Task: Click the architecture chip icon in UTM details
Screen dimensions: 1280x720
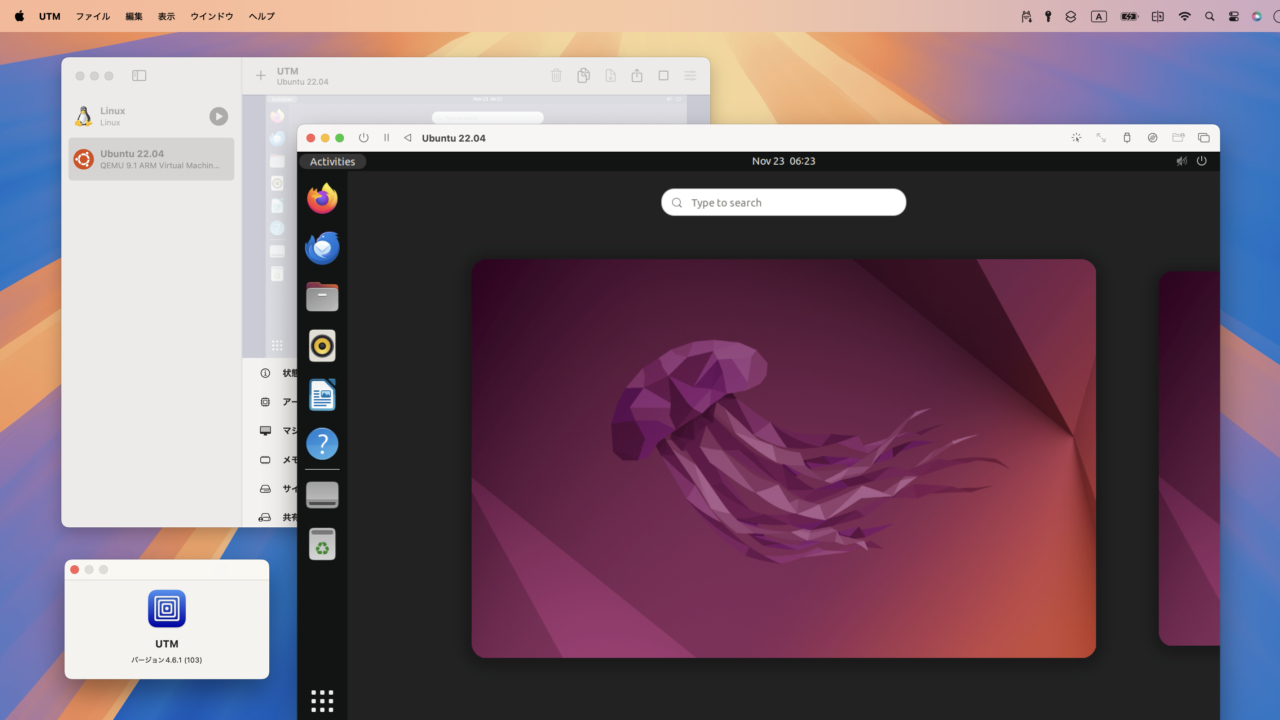Action: (x=265, y=402)
